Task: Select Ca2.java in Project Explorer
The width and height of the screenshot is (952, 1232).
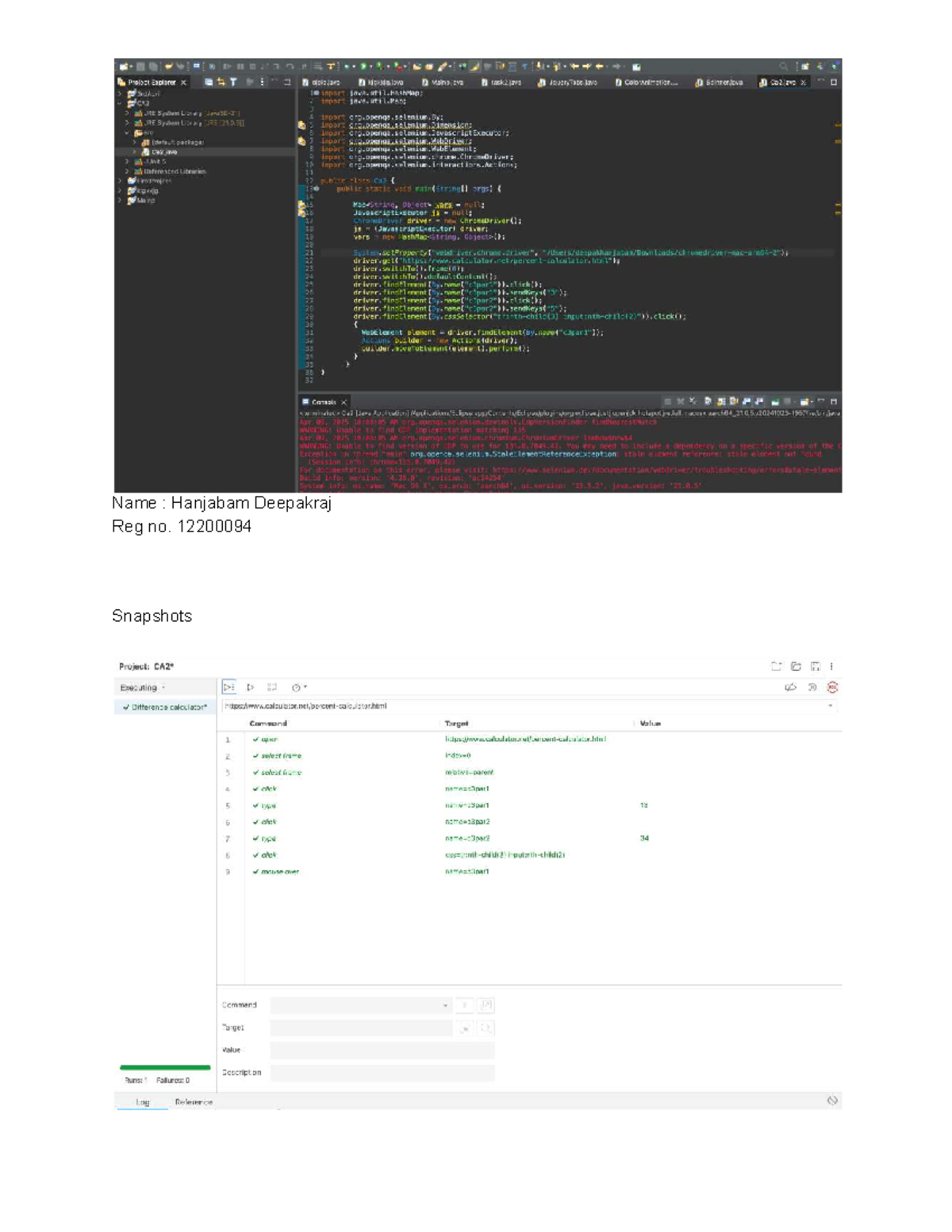Action: click(164, 152)
